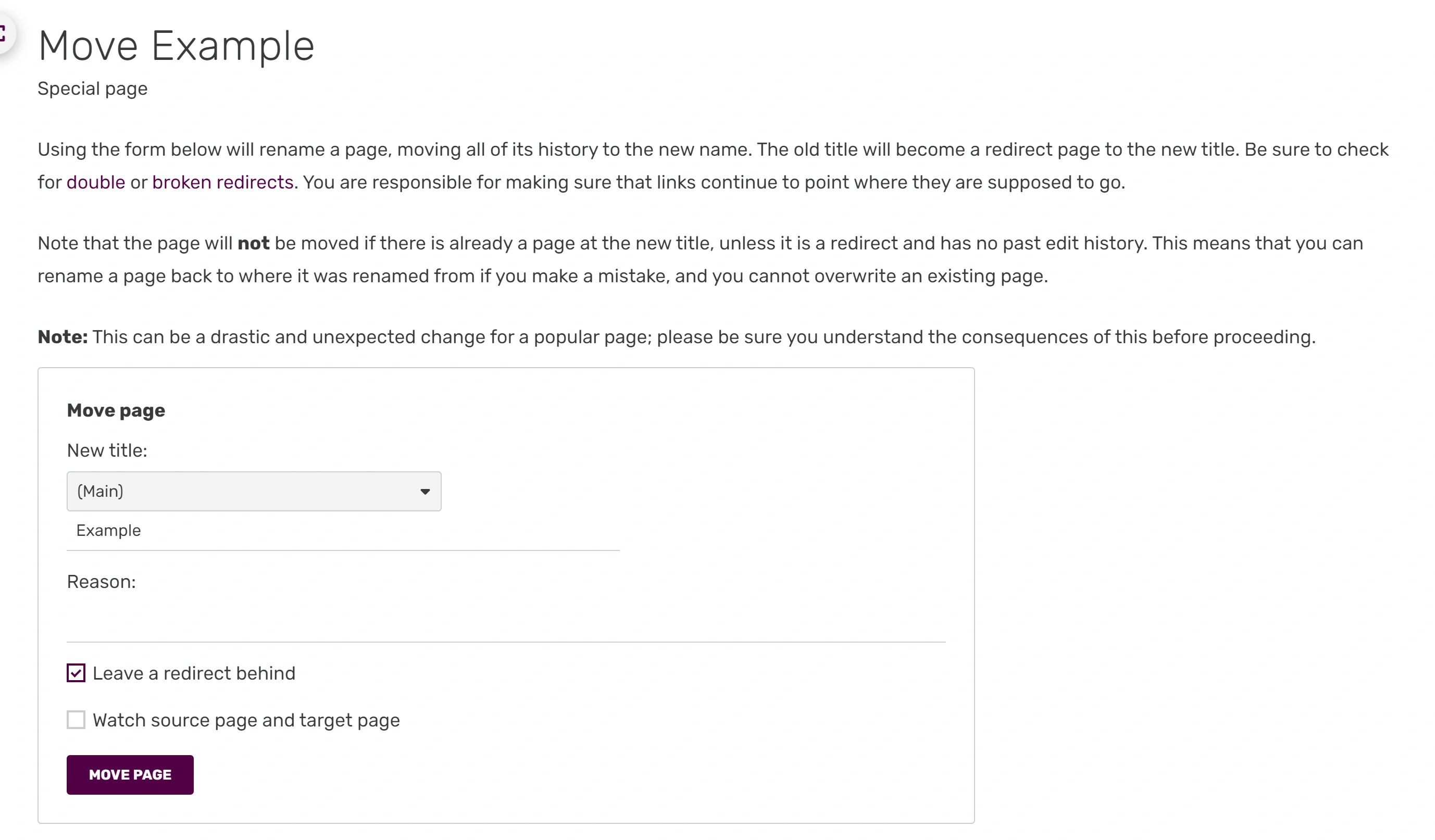Open the (Main) namespace dropdown

click(x=253, y=492)
